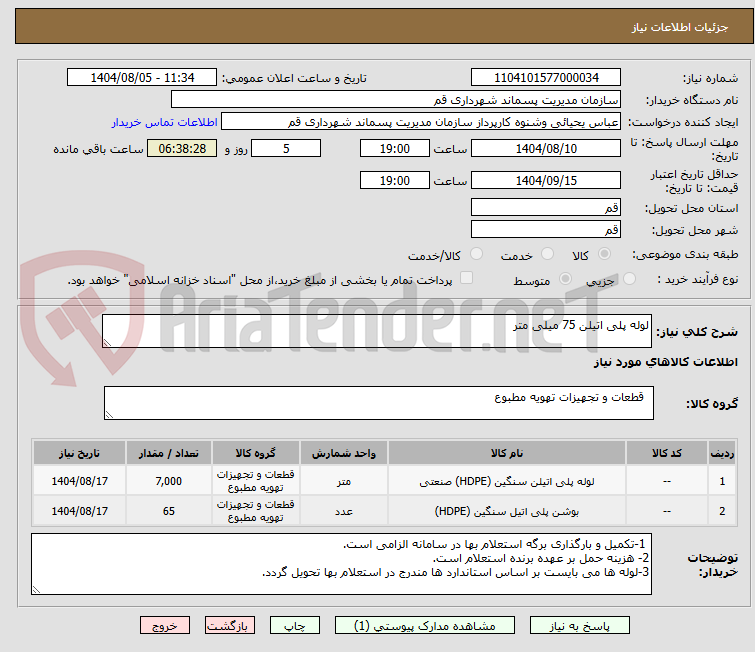
Task: Click row 1 item لوله پلی اتیلن سنگین
Action: tap(507, 481)
